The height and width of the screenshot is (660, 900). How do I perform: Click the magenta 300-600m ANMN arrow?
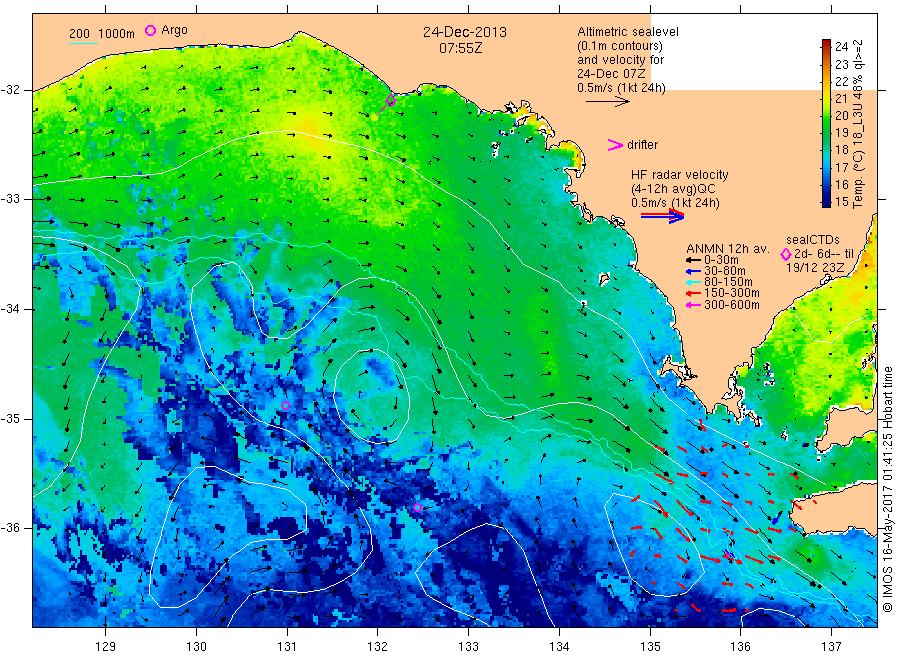click(693, 305)
